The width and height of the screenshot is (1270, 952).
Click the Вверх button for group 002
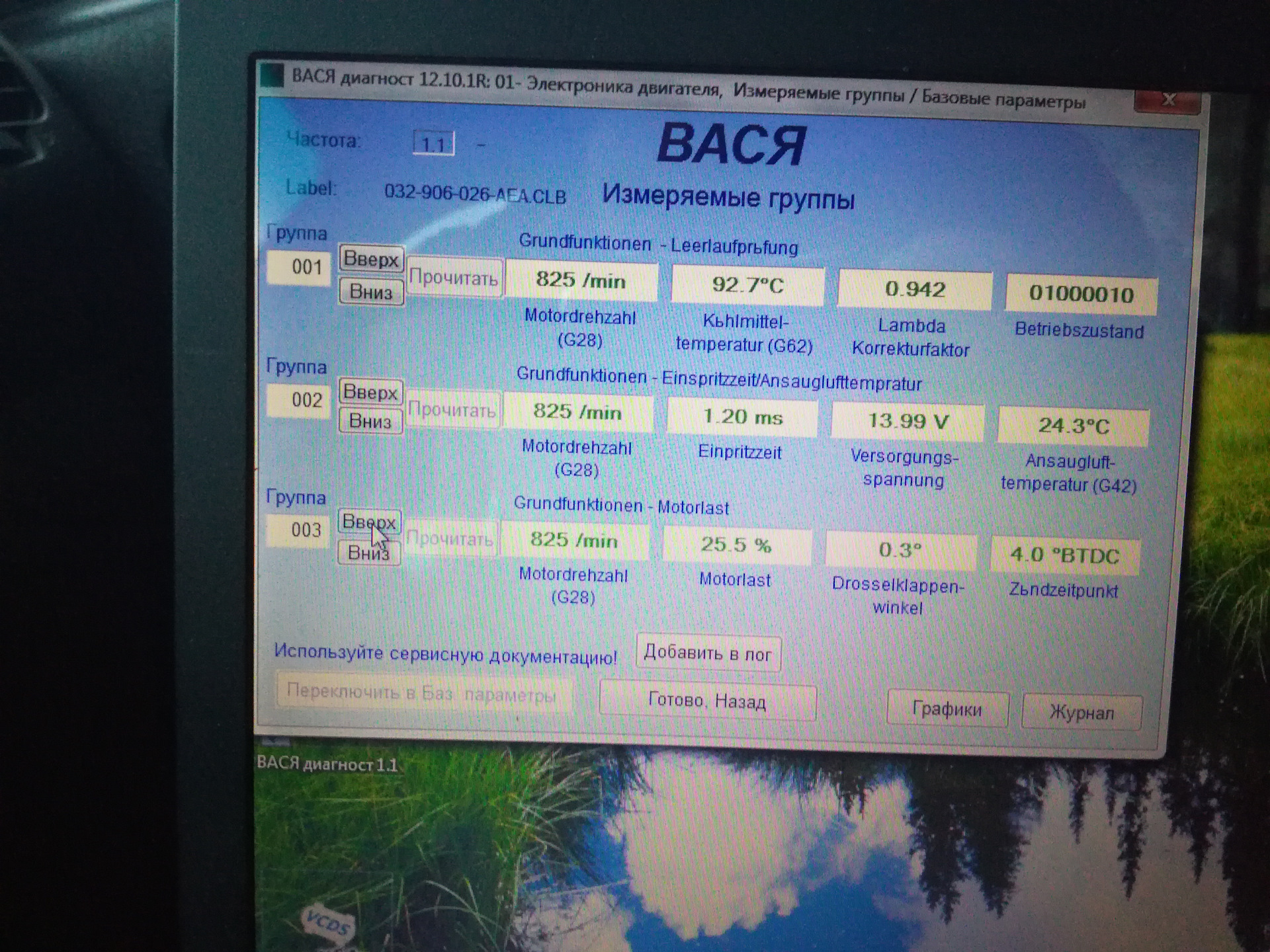click(x=370, y=392)
